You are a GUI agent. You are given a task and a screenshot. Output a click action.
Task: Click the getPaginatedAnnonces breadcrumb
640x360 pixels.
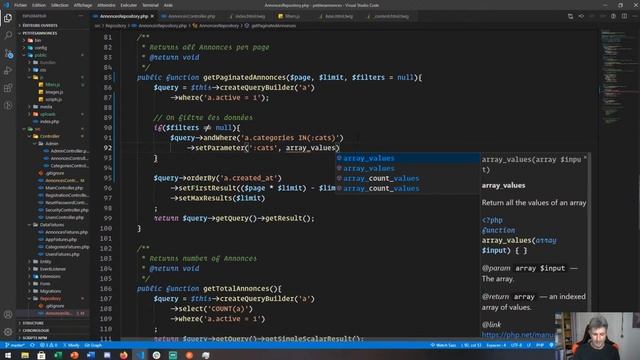[x=273, y=26]
